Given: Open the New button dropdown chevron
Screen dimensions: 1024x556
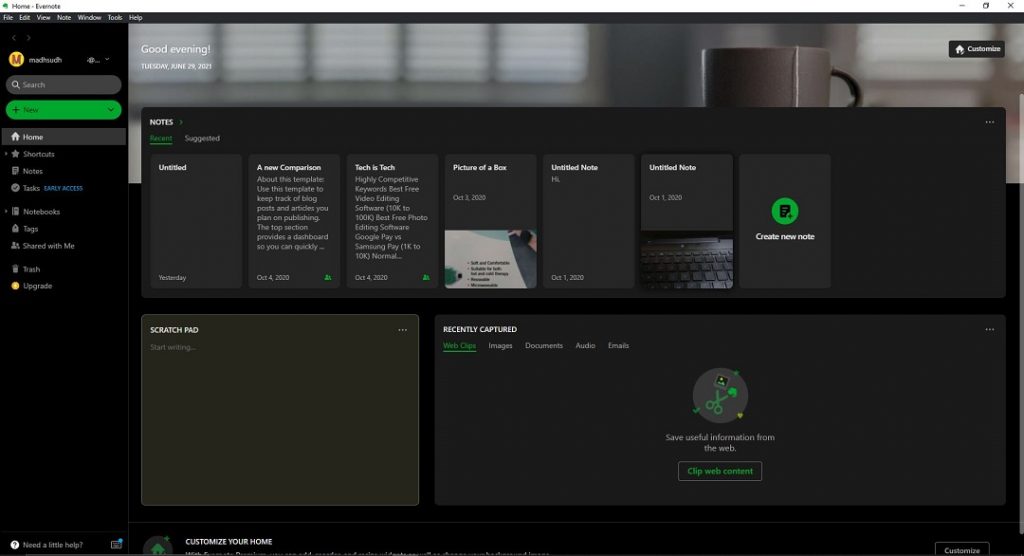Looking at the screenshot, I should [x=110, y=110].
